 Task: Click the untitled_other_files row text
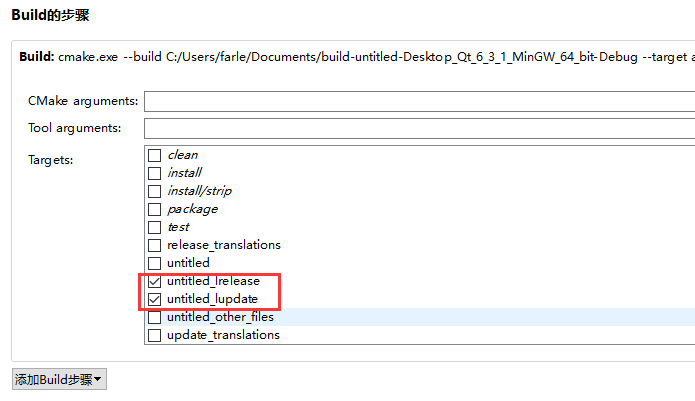pos(220,317)
